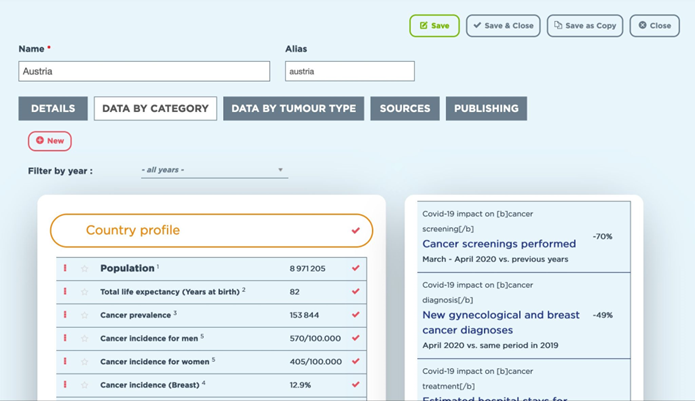Toggle checkmark on Cancer incidence for women row
This screenshot has height=401, width=695.
coord(355,361)
